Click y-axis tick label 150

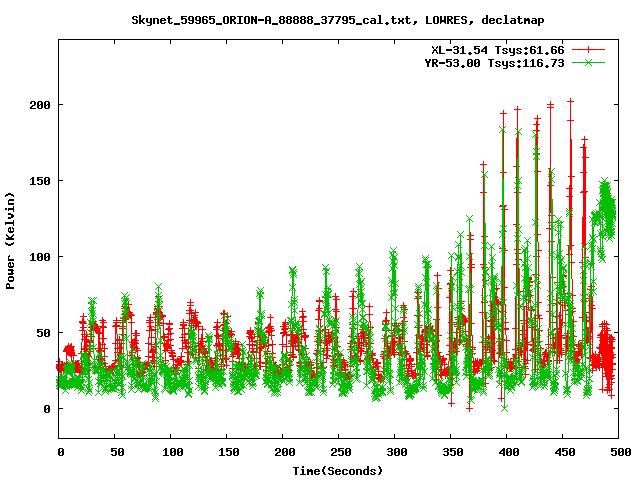click(x=40, y=181)
